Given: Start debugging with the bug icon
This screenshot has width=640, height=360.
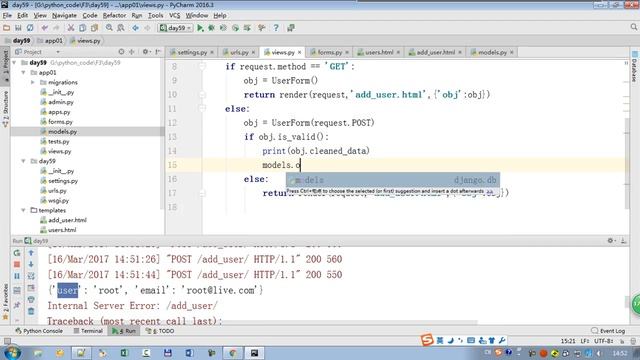Looking at the screenshot, I should [x=211, y=28].
